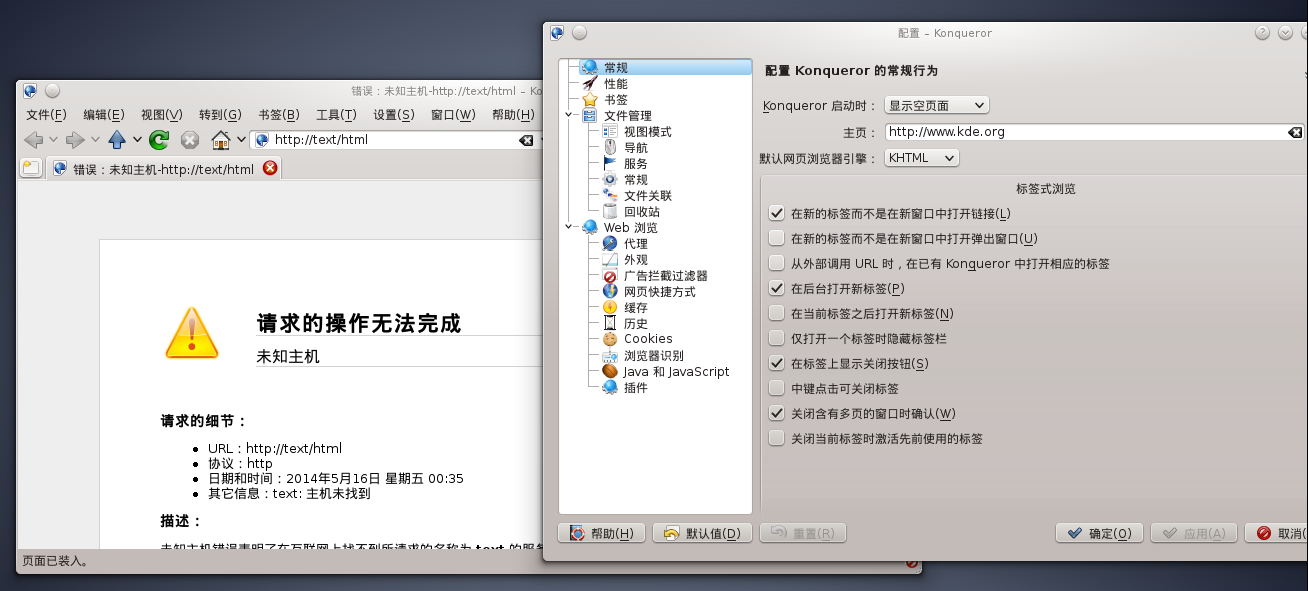Screen dimensions: 1308x591
Task: Open the Home button dropdown arrow
Action: [241, 140]
